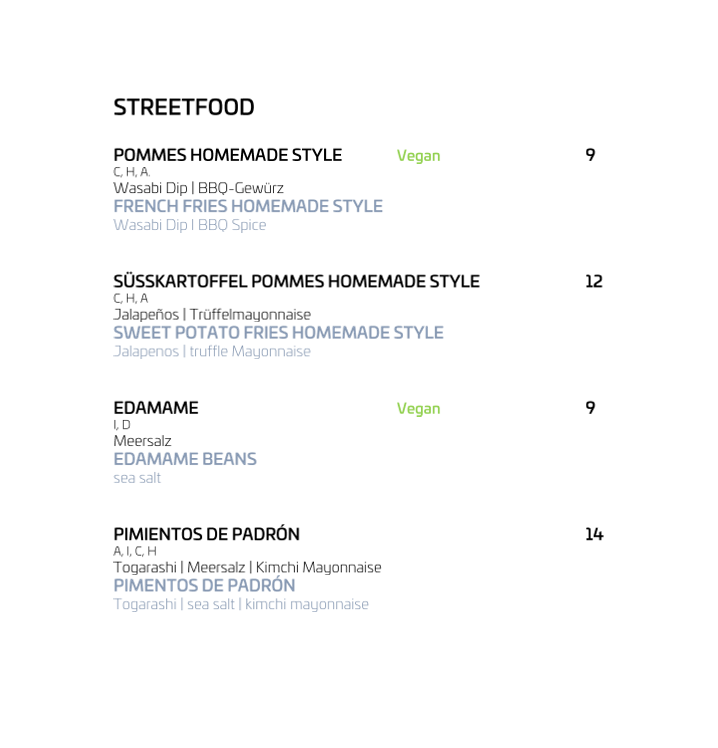This screenshot has width=718, height=748.
Task: Select the Jalapeños | Trüffelmayonnaise description
Action: (212, 314)
